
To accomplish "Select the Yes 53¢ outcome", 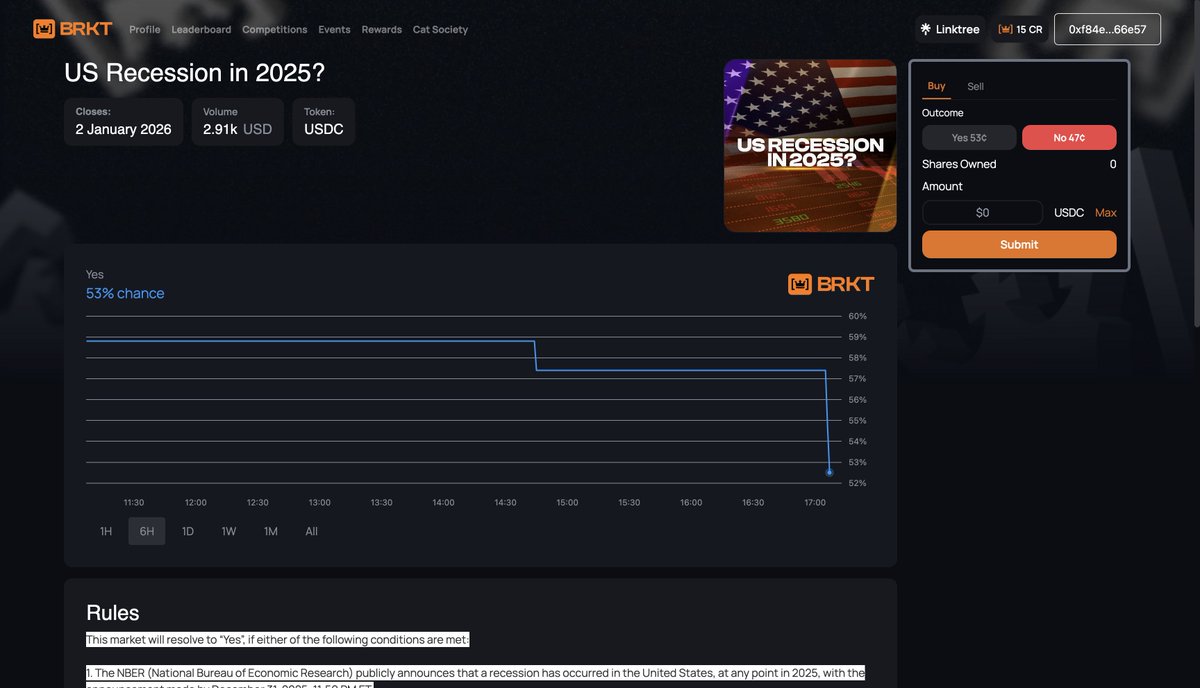I will click(x=969, y=137).
